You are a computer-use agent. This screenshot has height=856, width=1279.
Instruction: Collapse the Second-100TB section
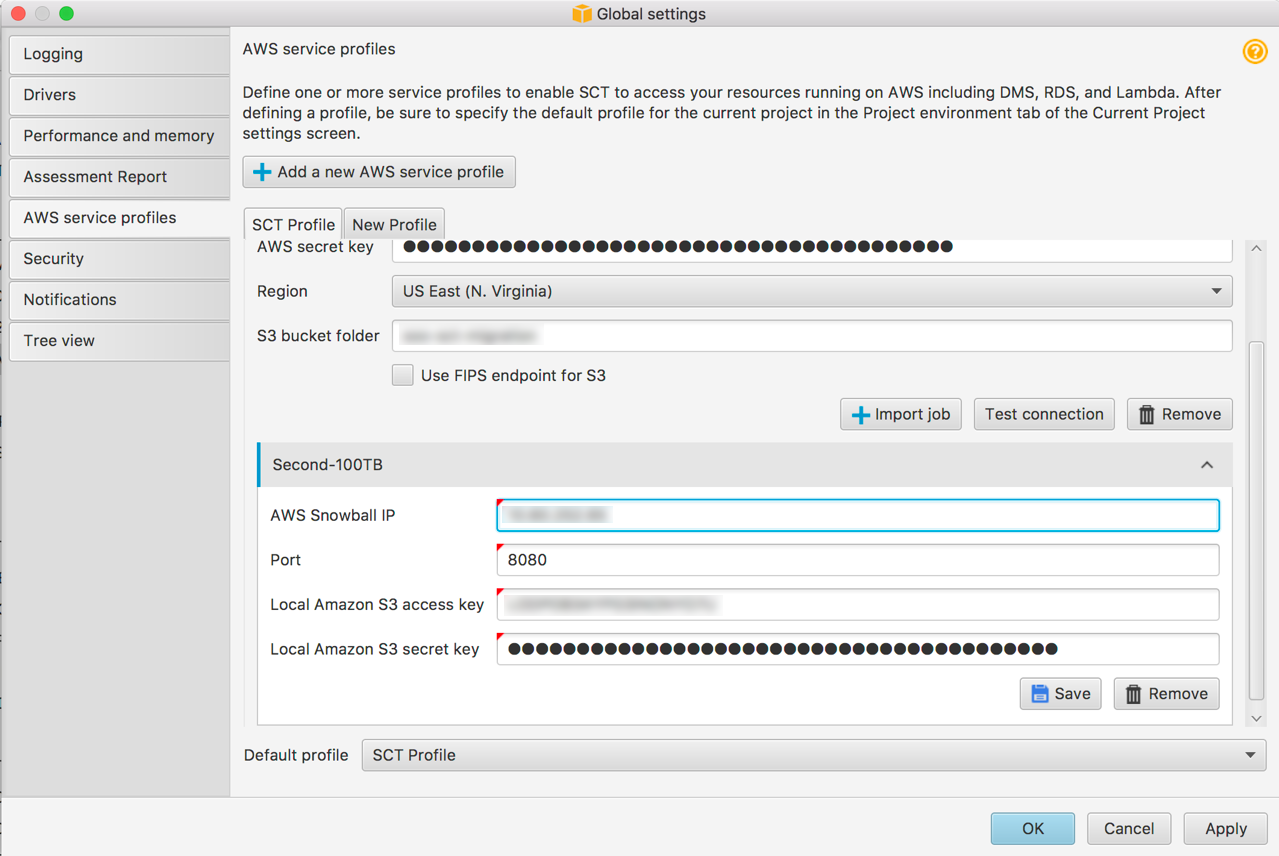click(1207, 464)
